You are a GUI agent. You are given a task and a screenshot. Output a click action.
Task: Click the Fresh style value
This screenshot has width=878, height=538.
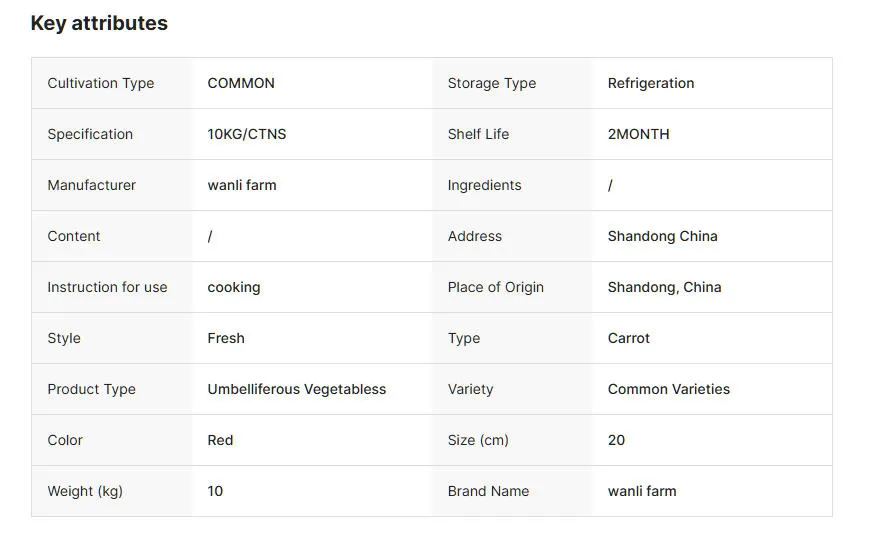click(226, 338)
